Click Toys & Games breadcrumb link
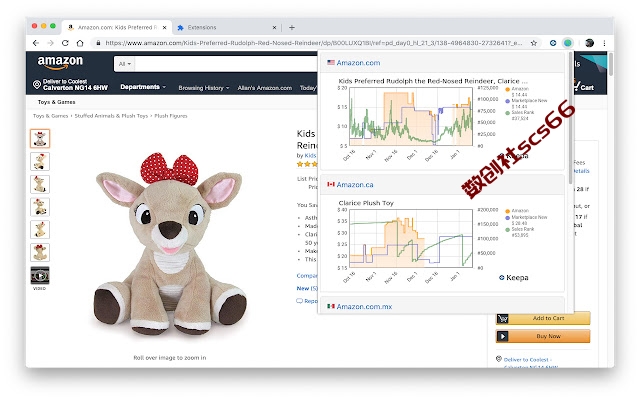This screenshot has height=400, width=640. tap(51, 116)
